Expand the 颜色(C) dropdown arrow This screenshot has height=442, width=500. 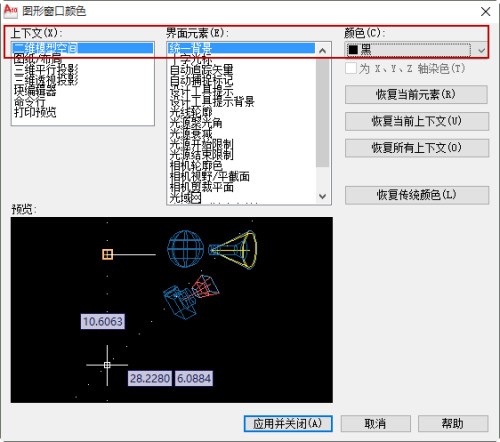coord(481,51)
